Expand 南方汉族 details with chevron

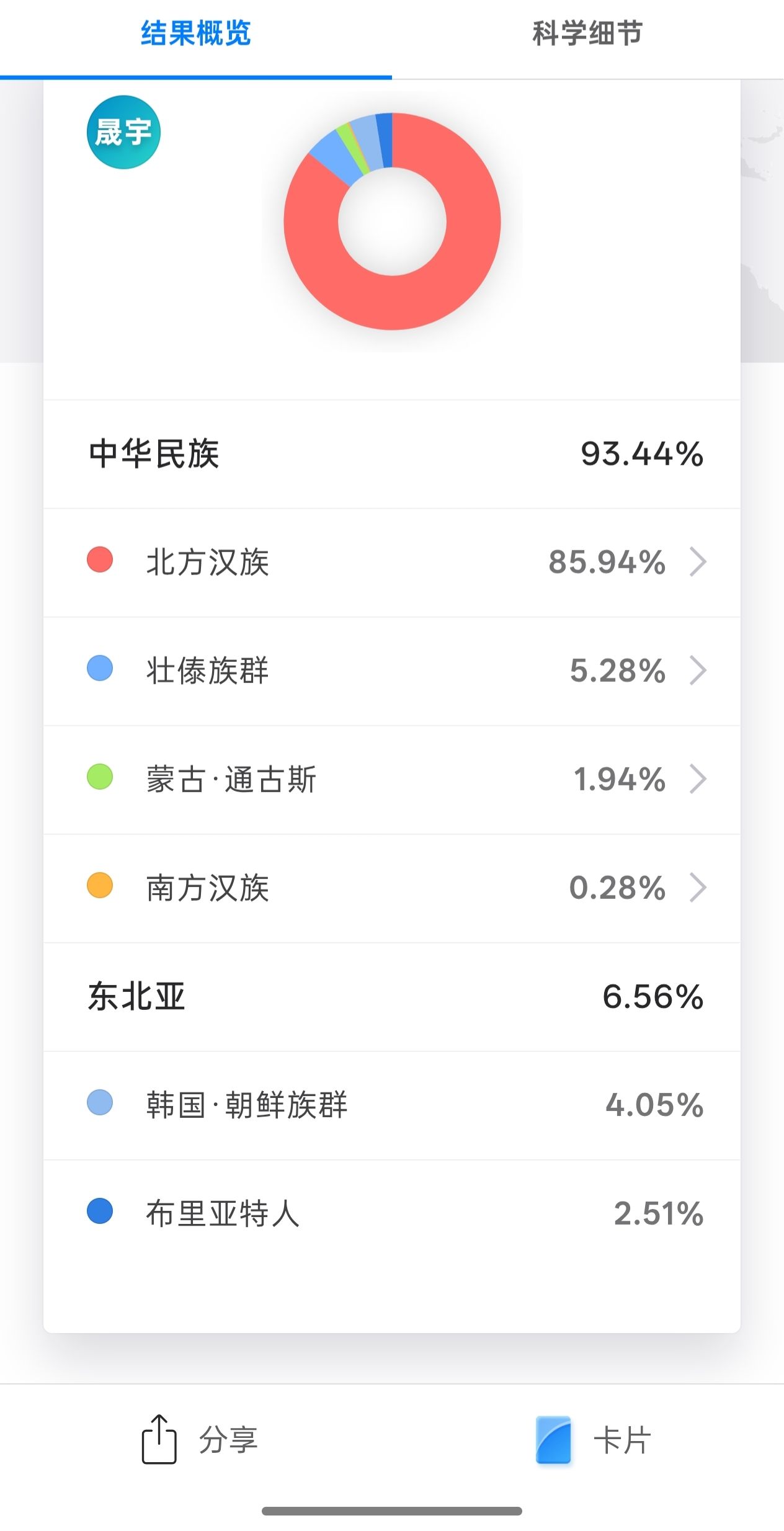pyautogui.click(x=698, y=888)
